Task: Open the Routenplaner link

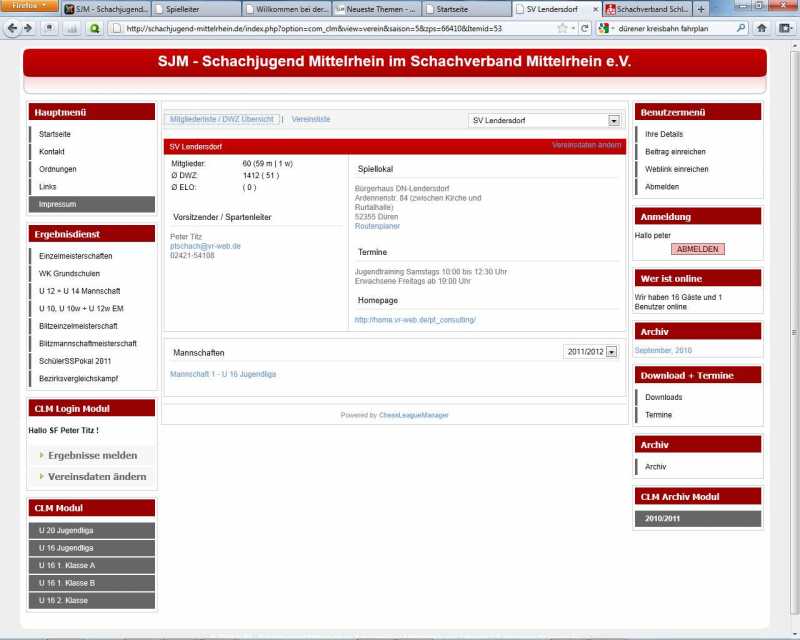Action: coord(376,226)
